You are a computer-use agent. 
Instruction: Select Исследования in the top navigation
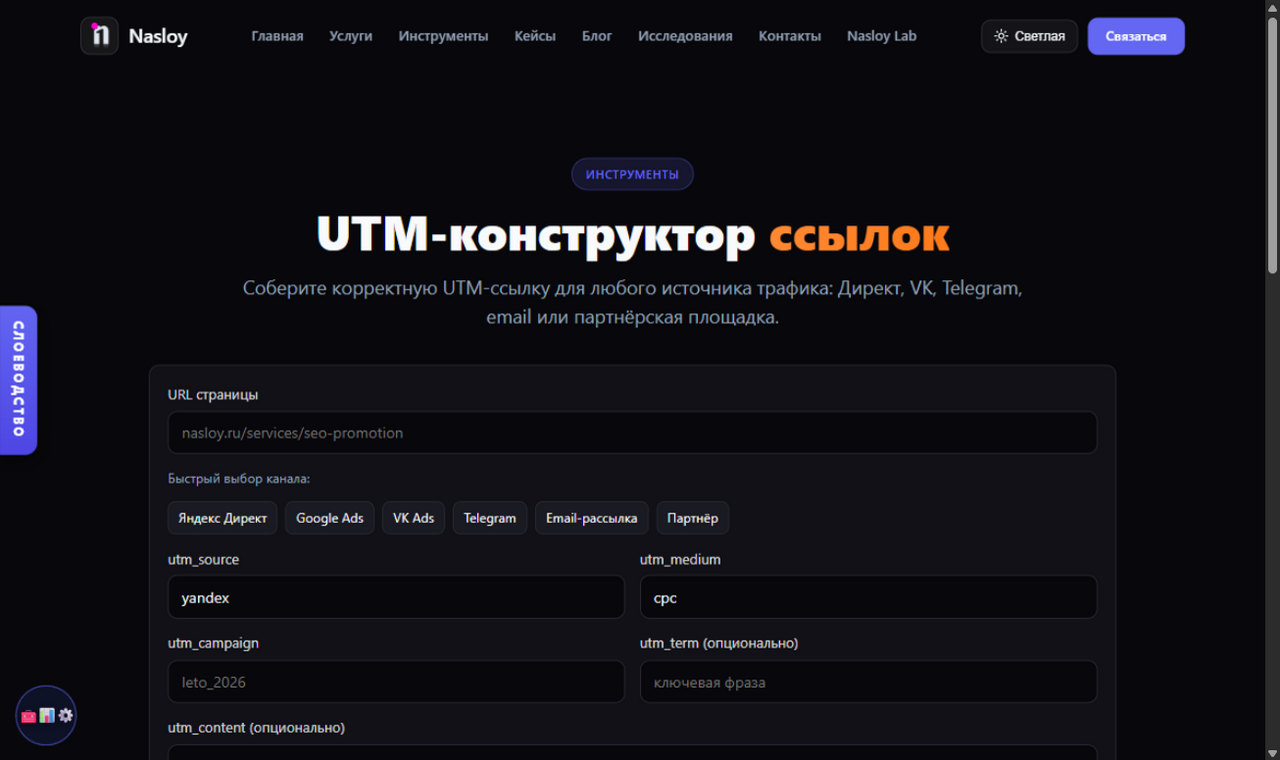point(685,36)
